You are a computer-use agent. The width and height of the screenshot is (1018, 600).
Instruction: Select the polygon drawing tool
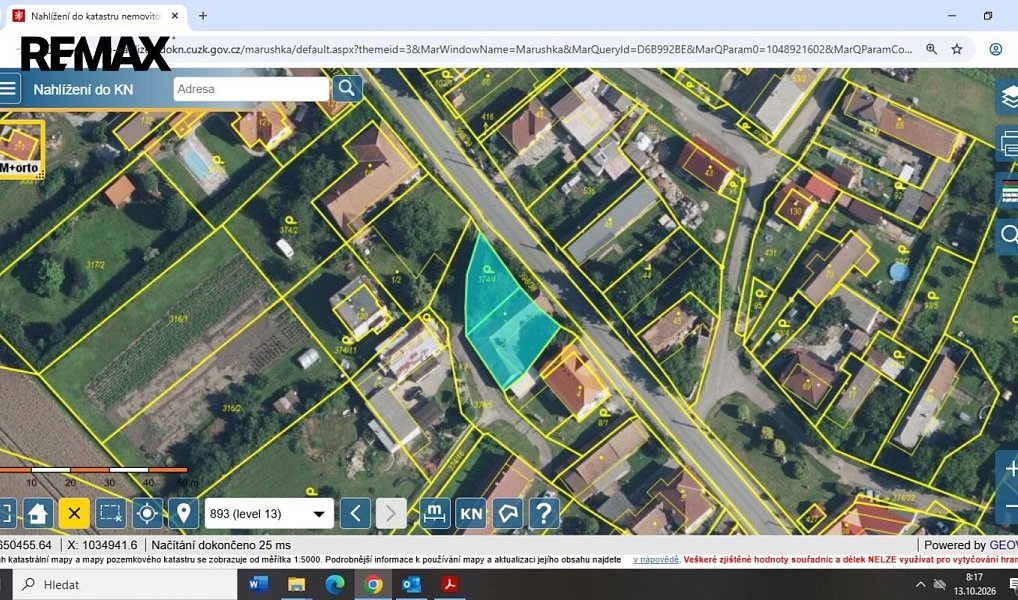[508, 514]
